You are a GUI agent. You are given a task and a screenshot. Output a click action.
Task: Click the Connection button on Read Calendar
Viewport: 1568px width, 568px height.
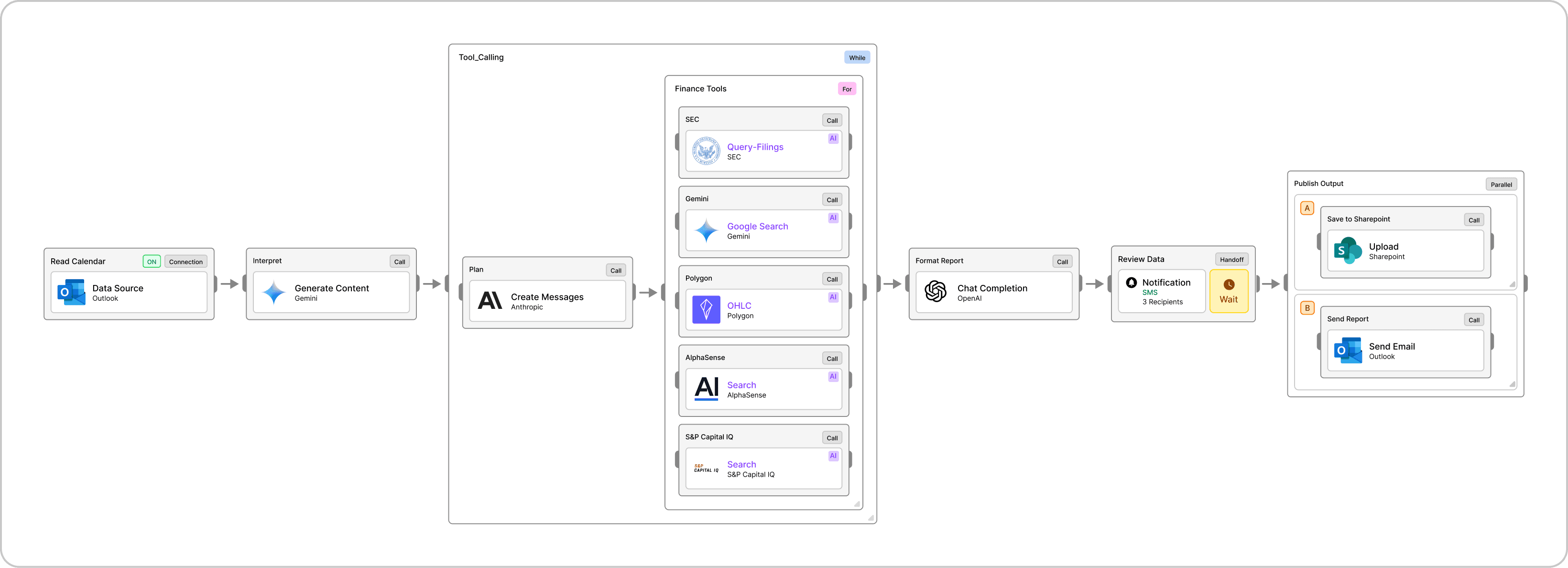click(x=185, y=262)
